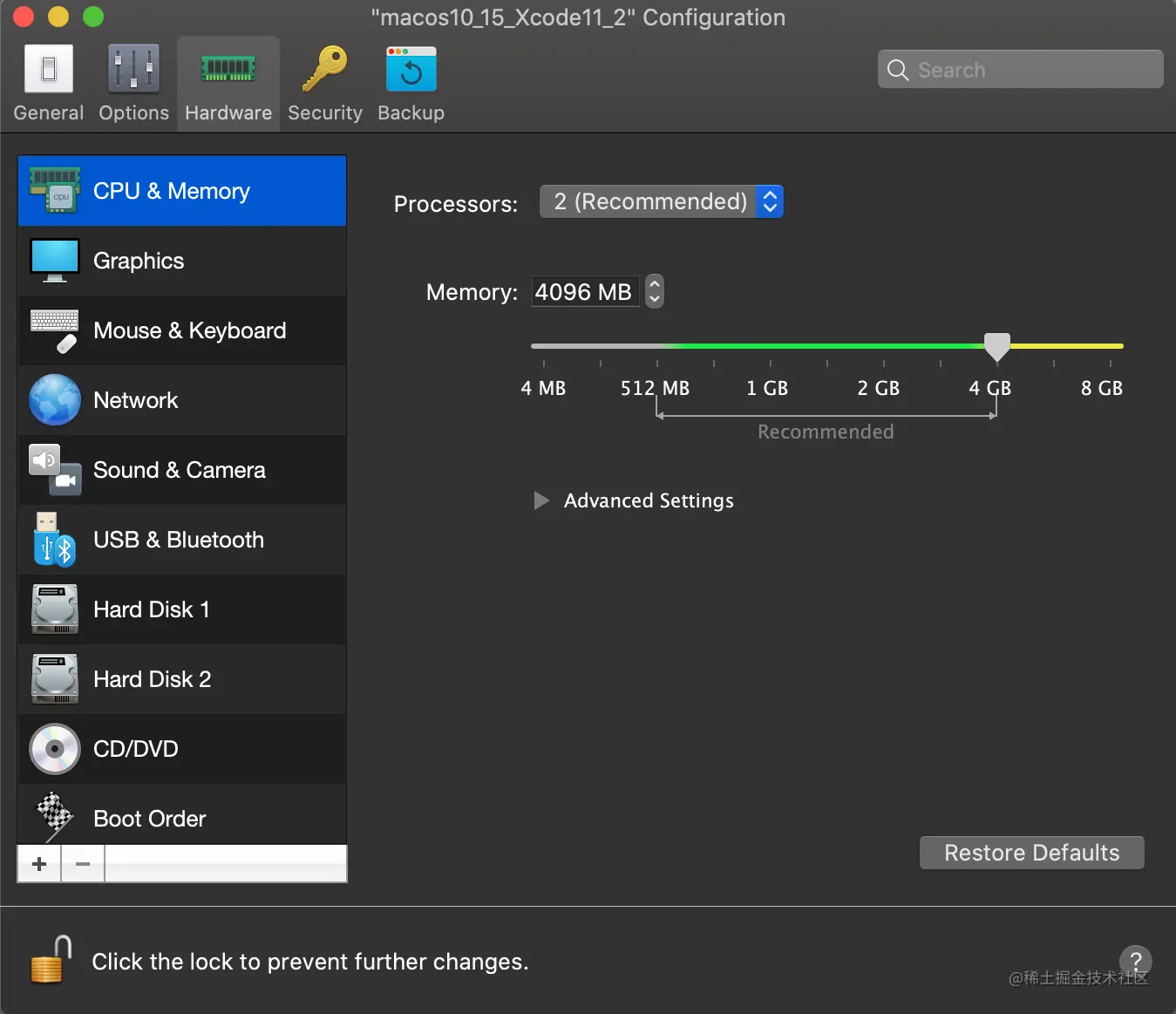Click the Network globe icon

55,399
